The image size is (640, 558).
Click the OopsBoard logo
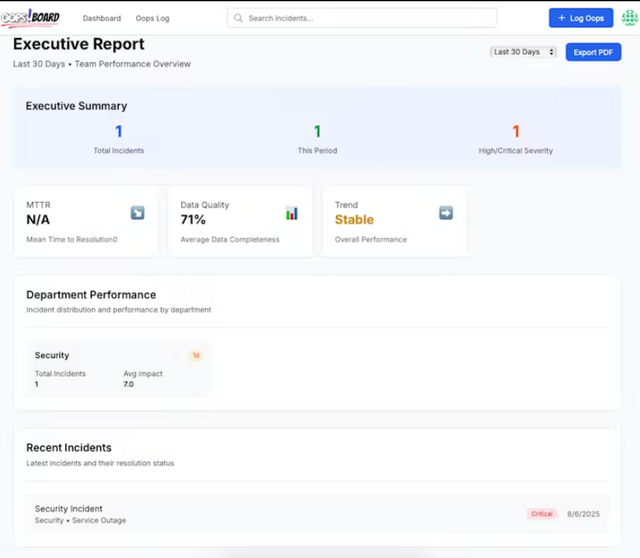click(30, 18)
